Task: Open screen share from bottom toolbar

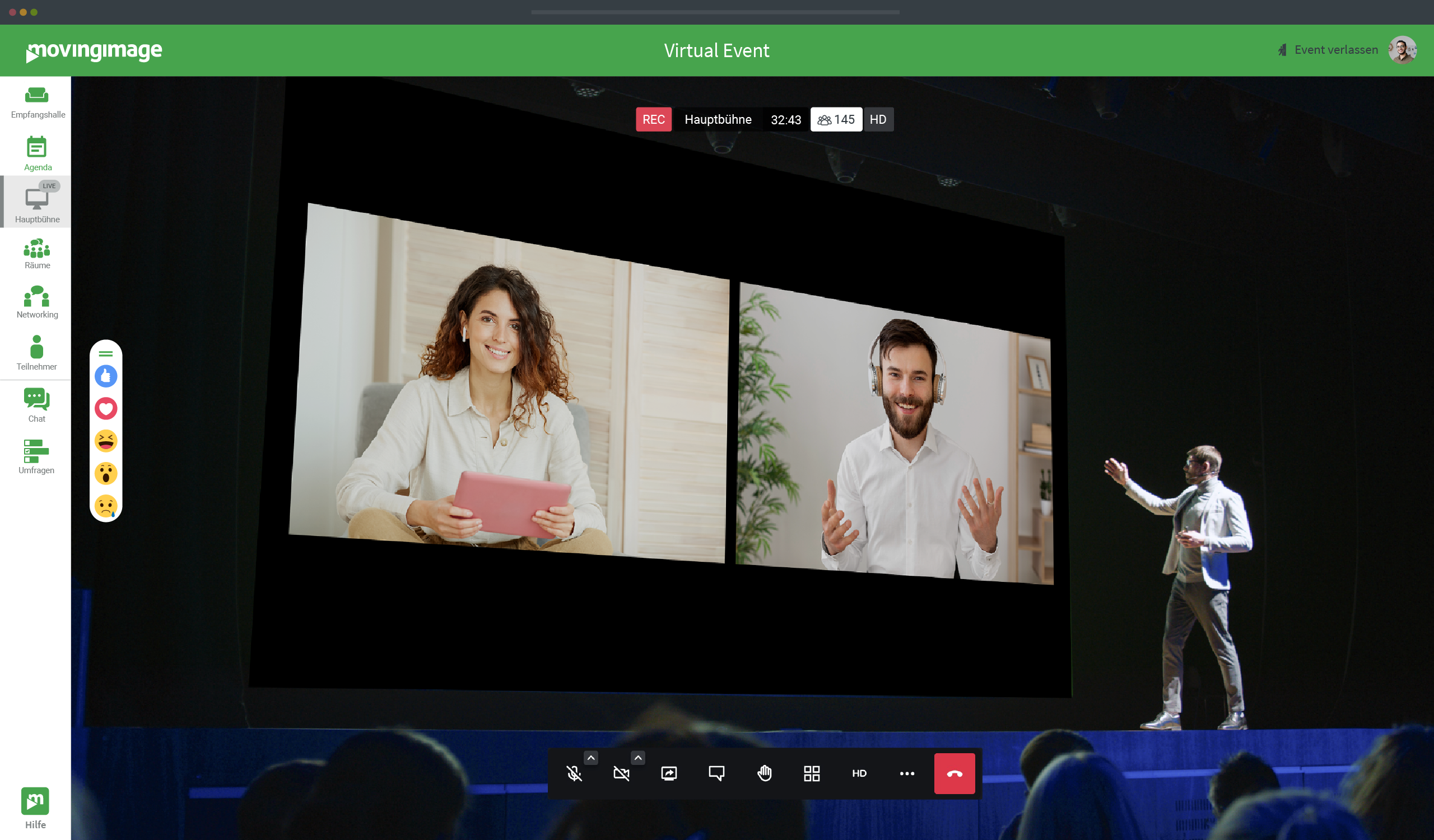Action: click(x=669, y=773)
